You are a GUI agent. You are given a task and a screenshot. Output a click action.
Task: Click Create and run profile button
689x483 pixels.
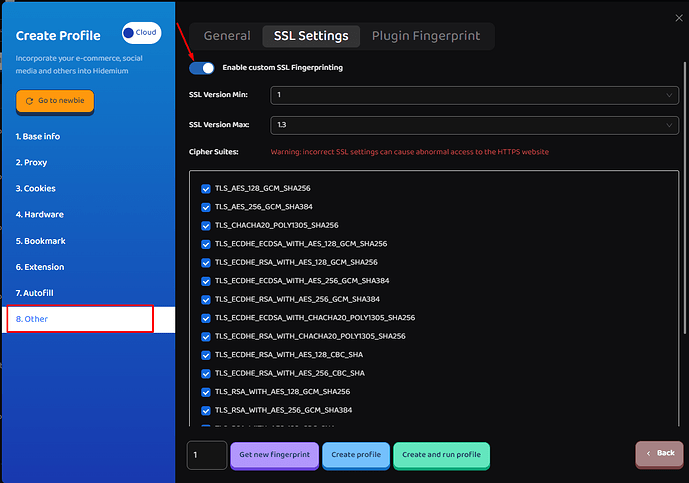click(442, 455)
